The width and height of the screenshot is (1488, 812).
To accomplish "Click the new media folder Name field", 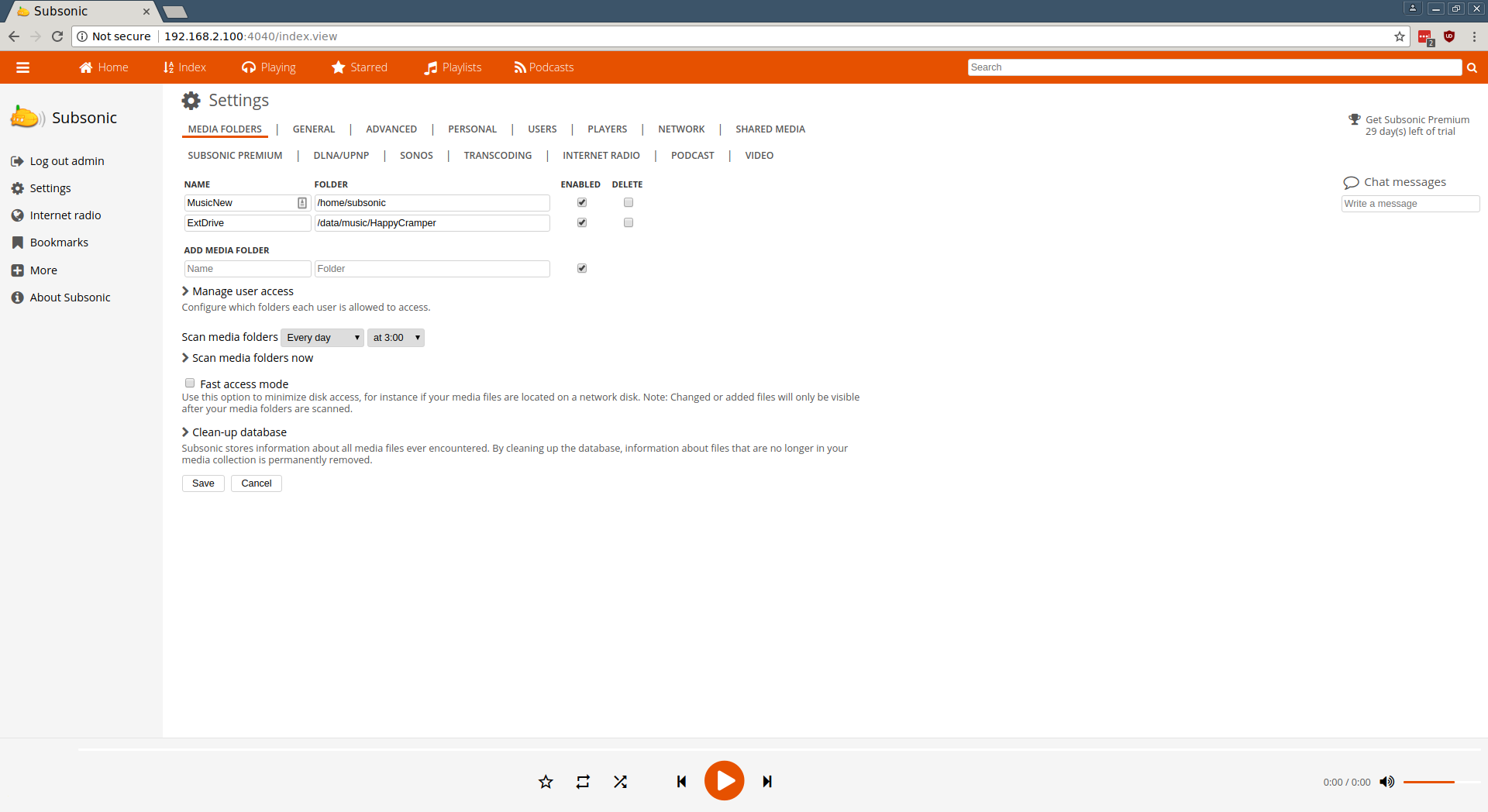I will pyautogui.click(x=247, y=269).
